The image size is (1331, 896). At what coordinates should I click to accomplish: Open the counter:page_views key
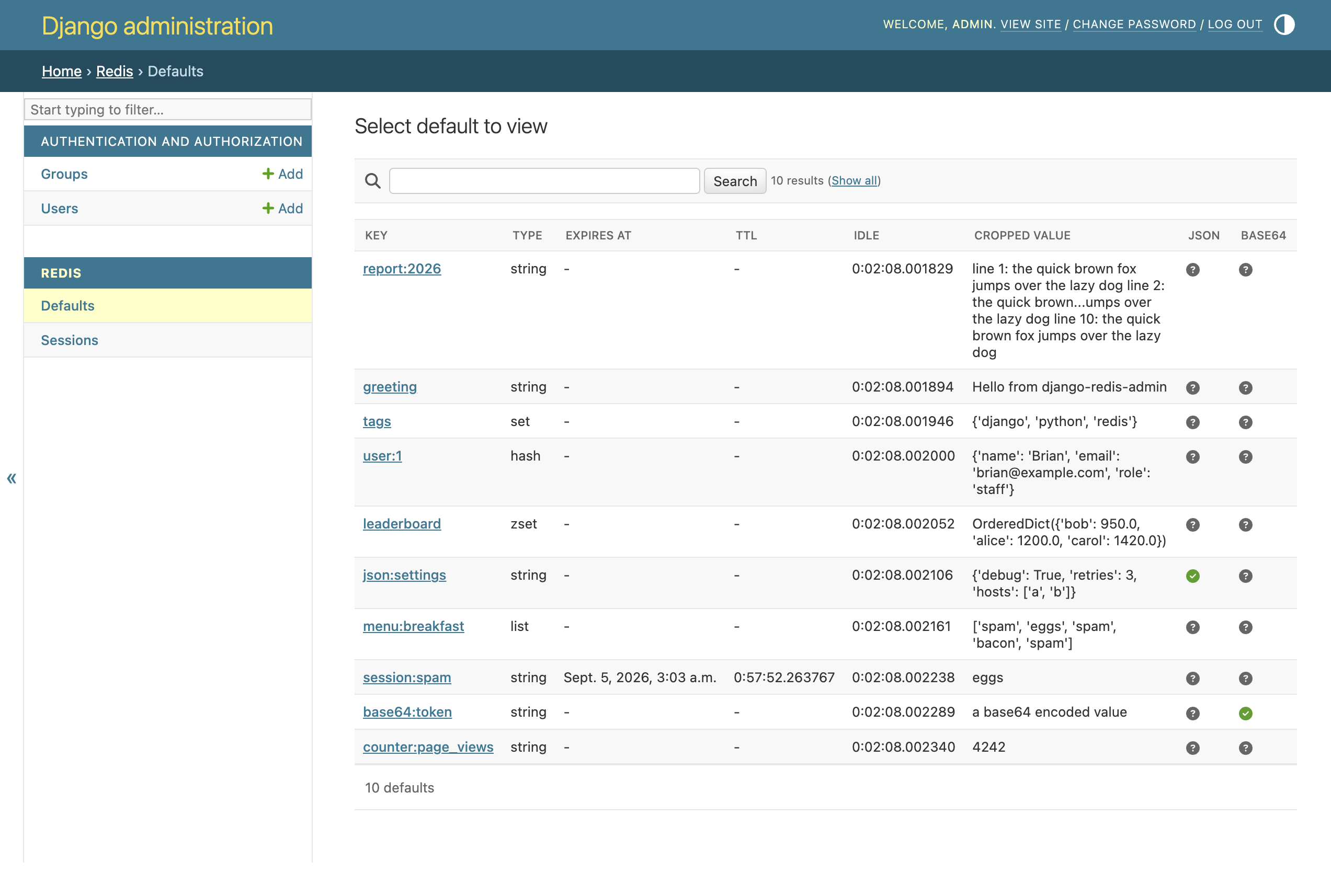point(428,747)
